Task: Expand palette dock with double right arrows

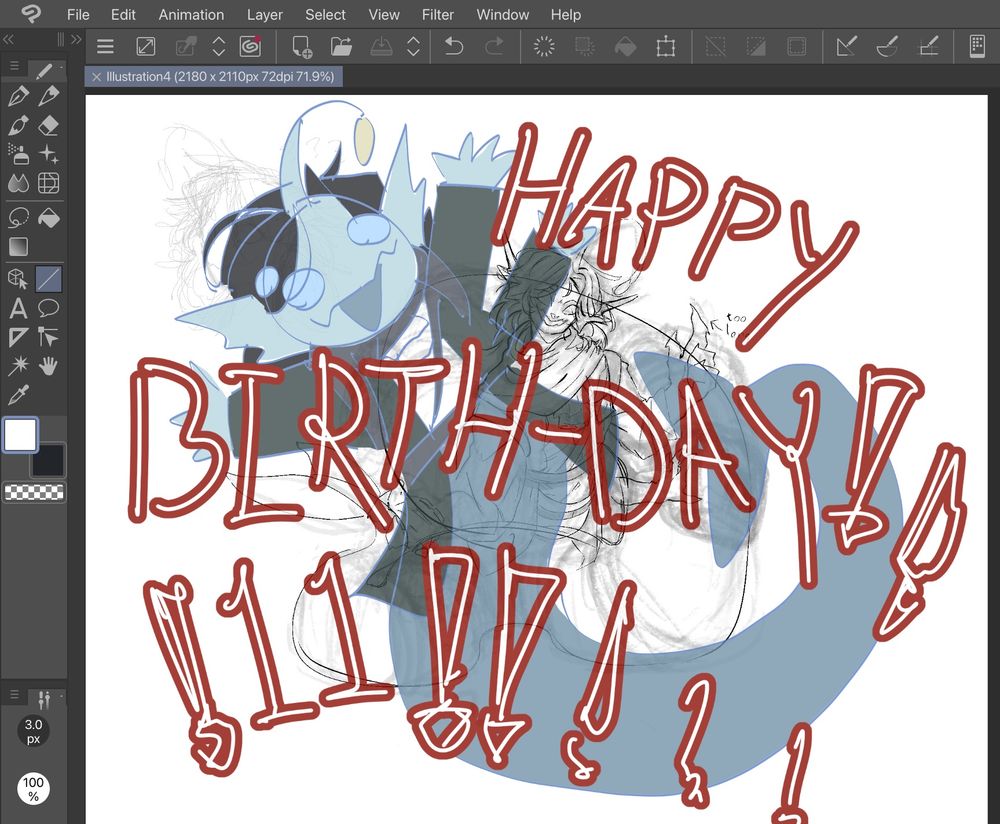Action: tap(76, 40)
